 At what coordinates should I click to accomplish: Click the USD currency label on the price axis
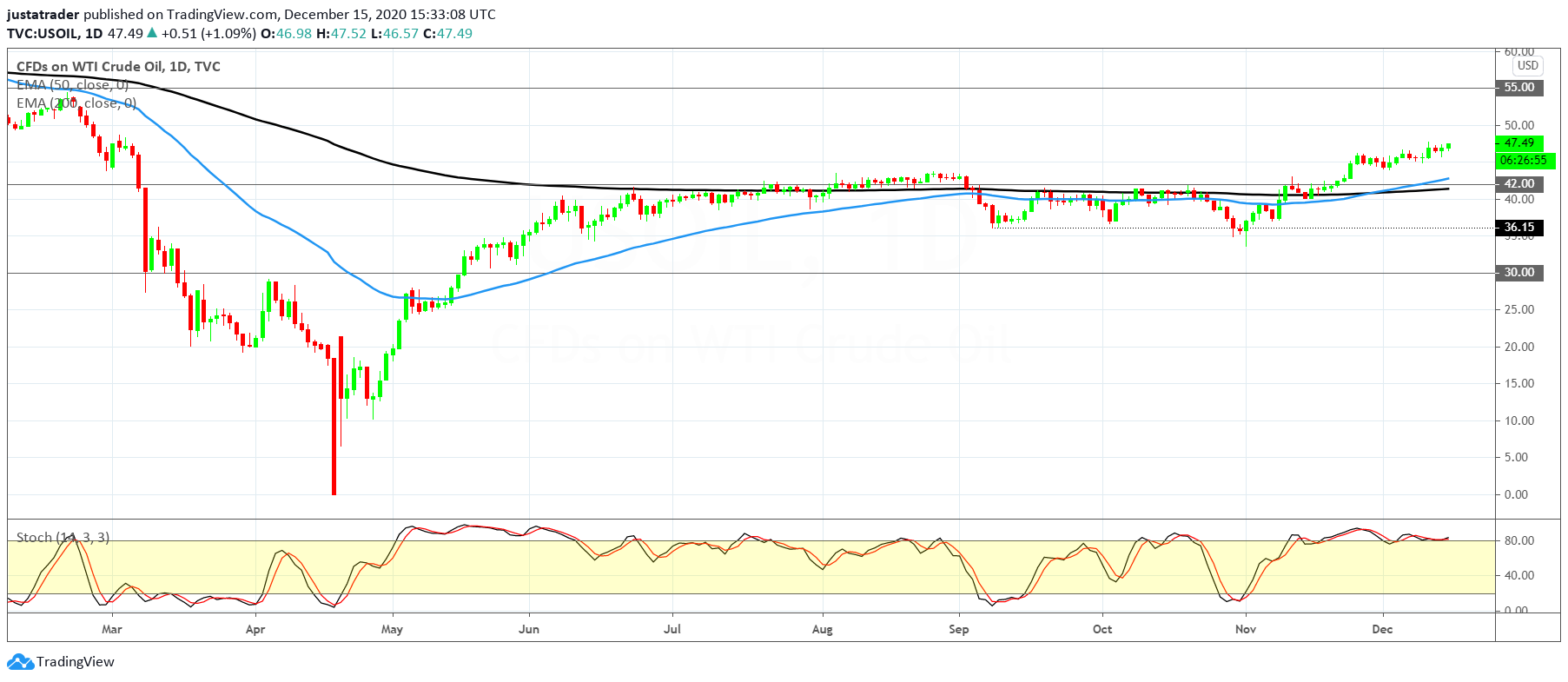(x=1528, y=66)
